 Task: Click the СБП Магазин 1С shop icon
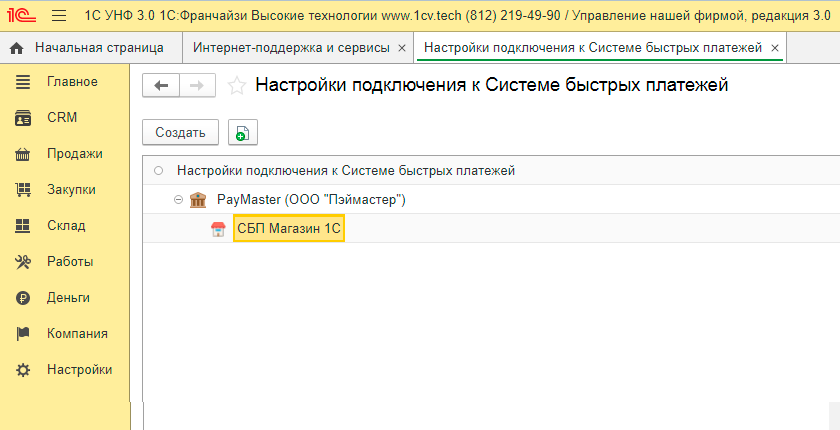point(218,229)
